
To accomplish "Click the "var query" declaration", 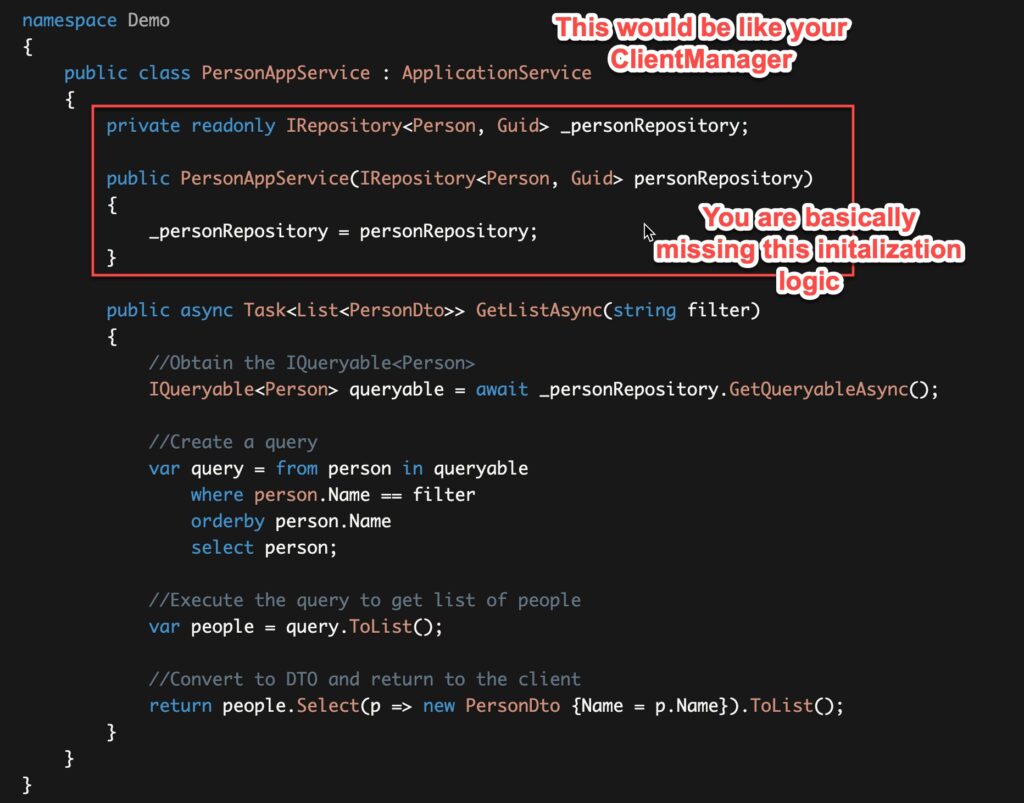I will pyautogui.click(x=196, y=468).
